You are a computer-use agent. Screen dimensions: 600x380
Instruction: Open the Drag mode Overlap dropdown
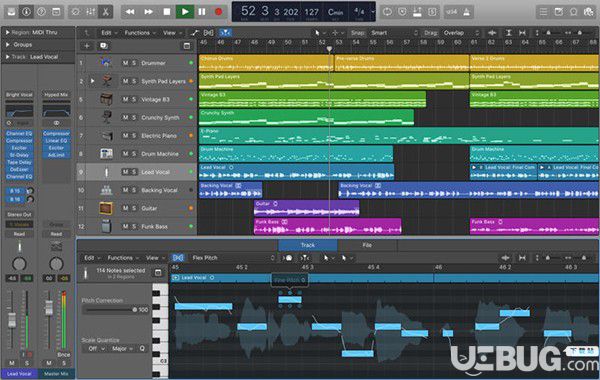(461, 33)
